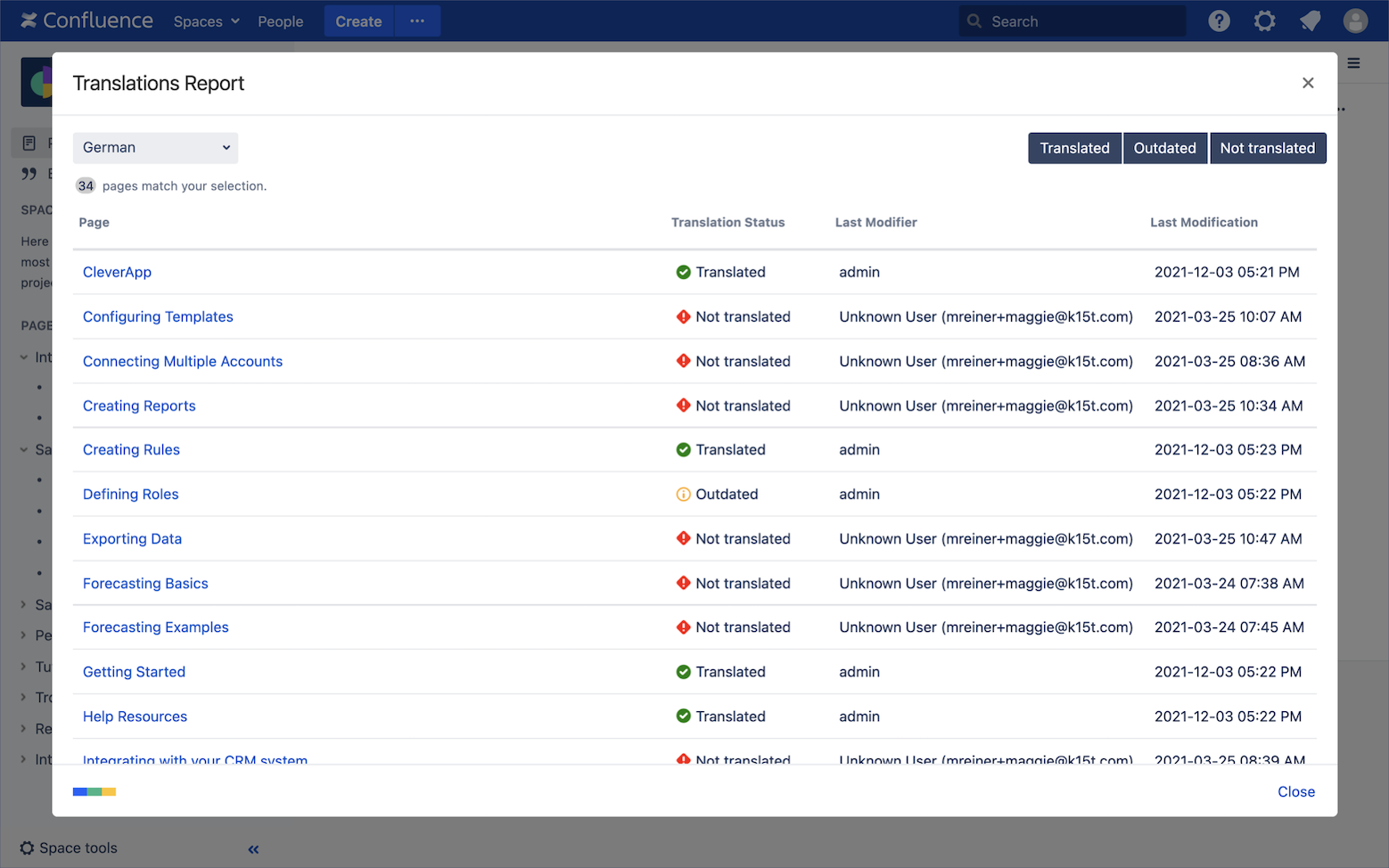
Task: Open the settings gear icon
Action: click(x=1264, y=21)
